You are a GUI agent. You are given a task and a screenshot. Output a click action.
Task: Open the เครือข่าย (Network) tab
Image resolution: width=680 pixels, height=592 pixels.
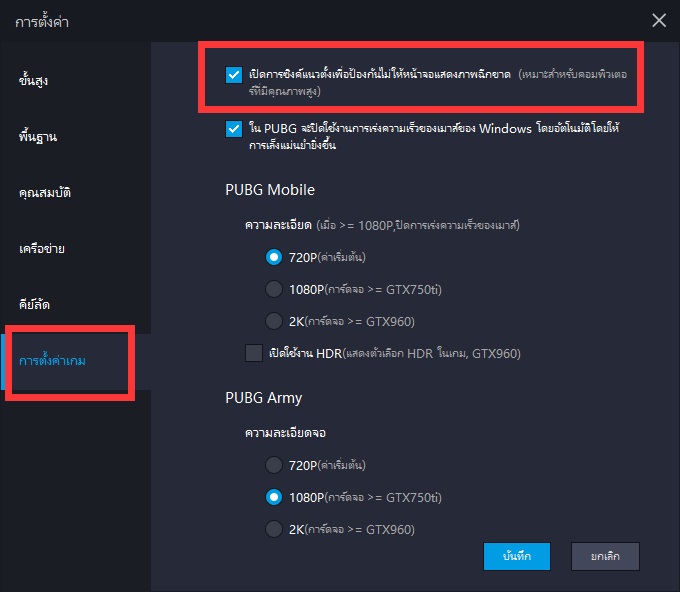click(x=41, y=246)
